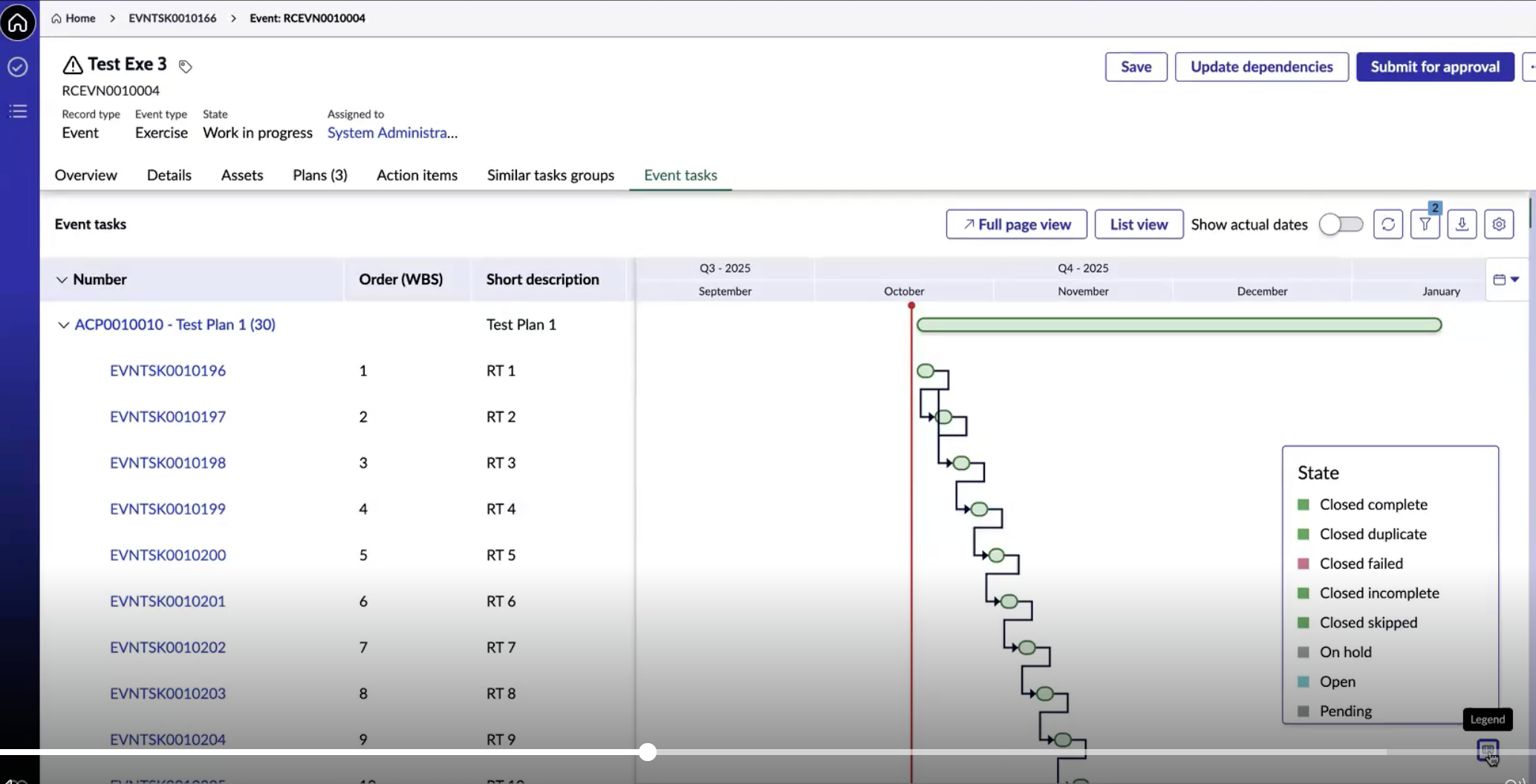Open the list menu sidebar icon

pos(18,111)
